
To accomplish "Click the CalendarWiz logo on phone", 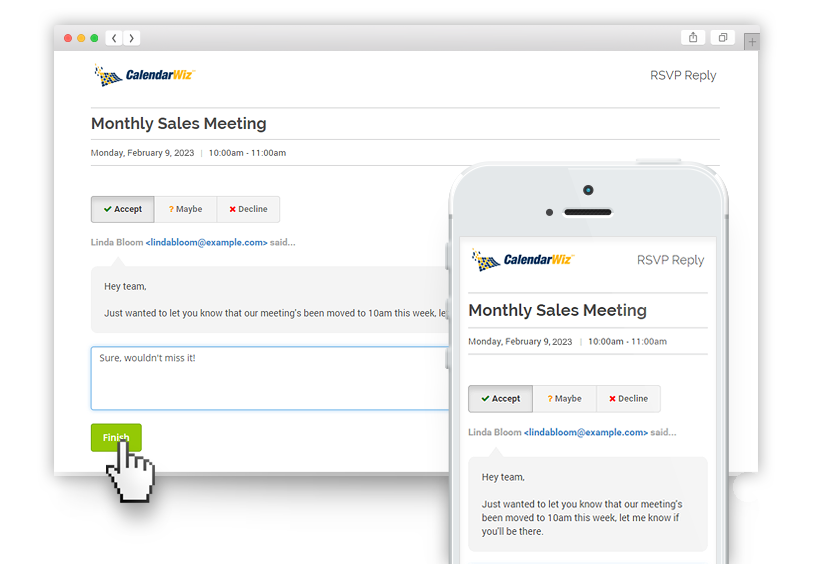I will 523,260.
